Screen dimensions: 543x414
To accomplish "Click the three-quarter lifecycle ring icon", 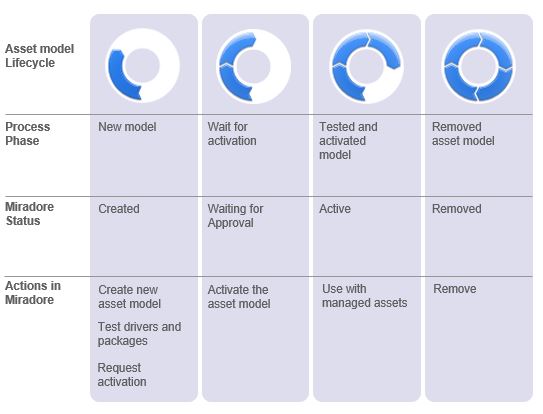I will point(366,67).
